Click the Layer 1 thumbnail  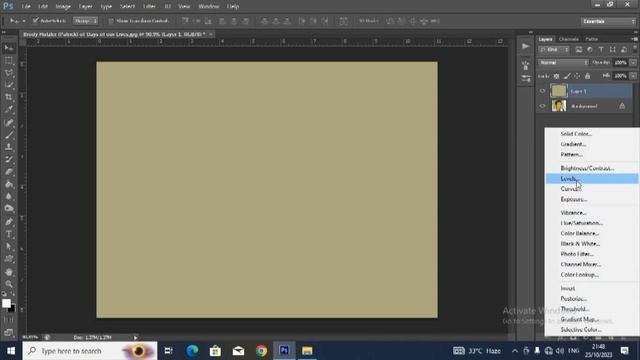tap(559, 91)
